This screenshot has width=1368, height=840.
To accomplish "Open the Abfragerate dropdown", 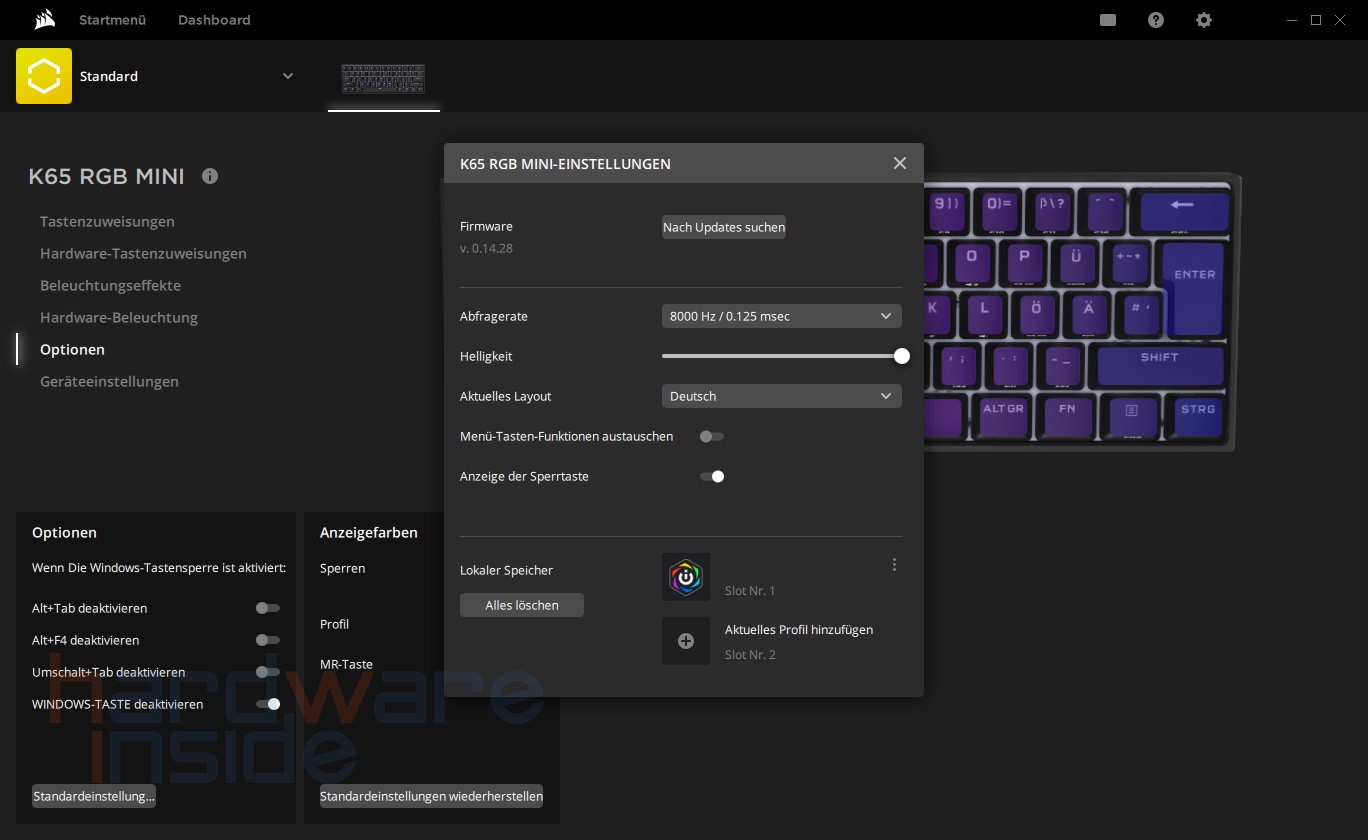I will tap(781, 316).
